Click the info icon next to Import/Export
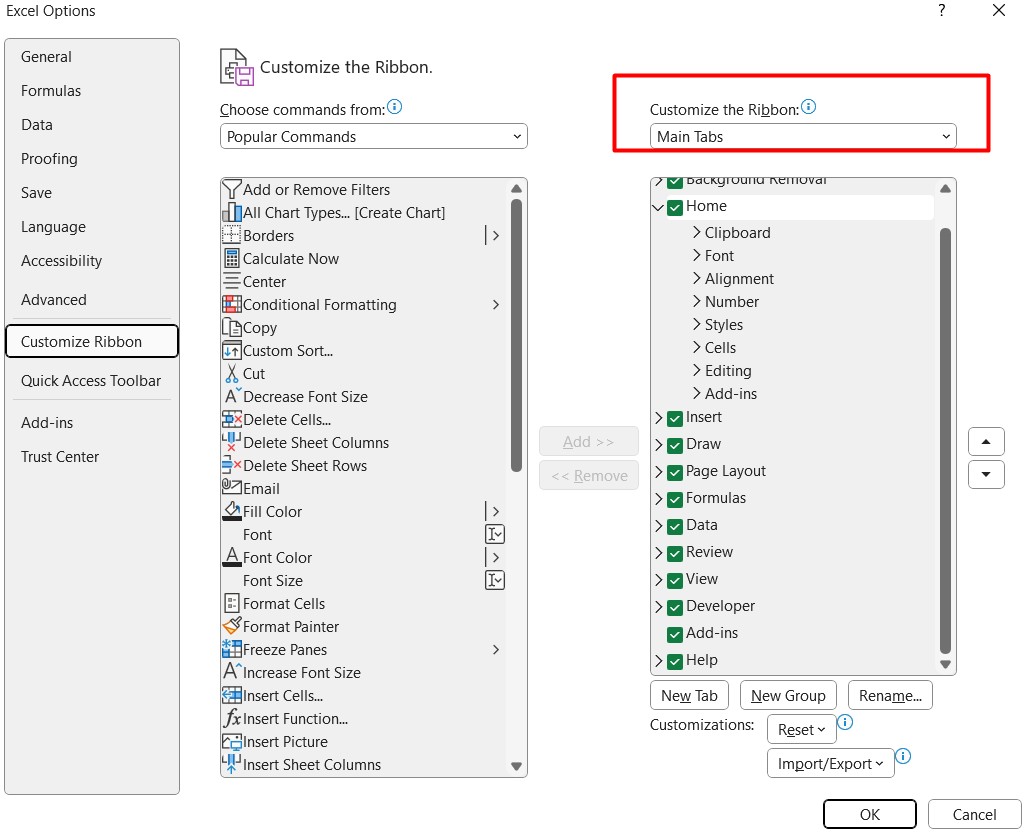This screenshot has height=833, width=1027. point(903,756)
